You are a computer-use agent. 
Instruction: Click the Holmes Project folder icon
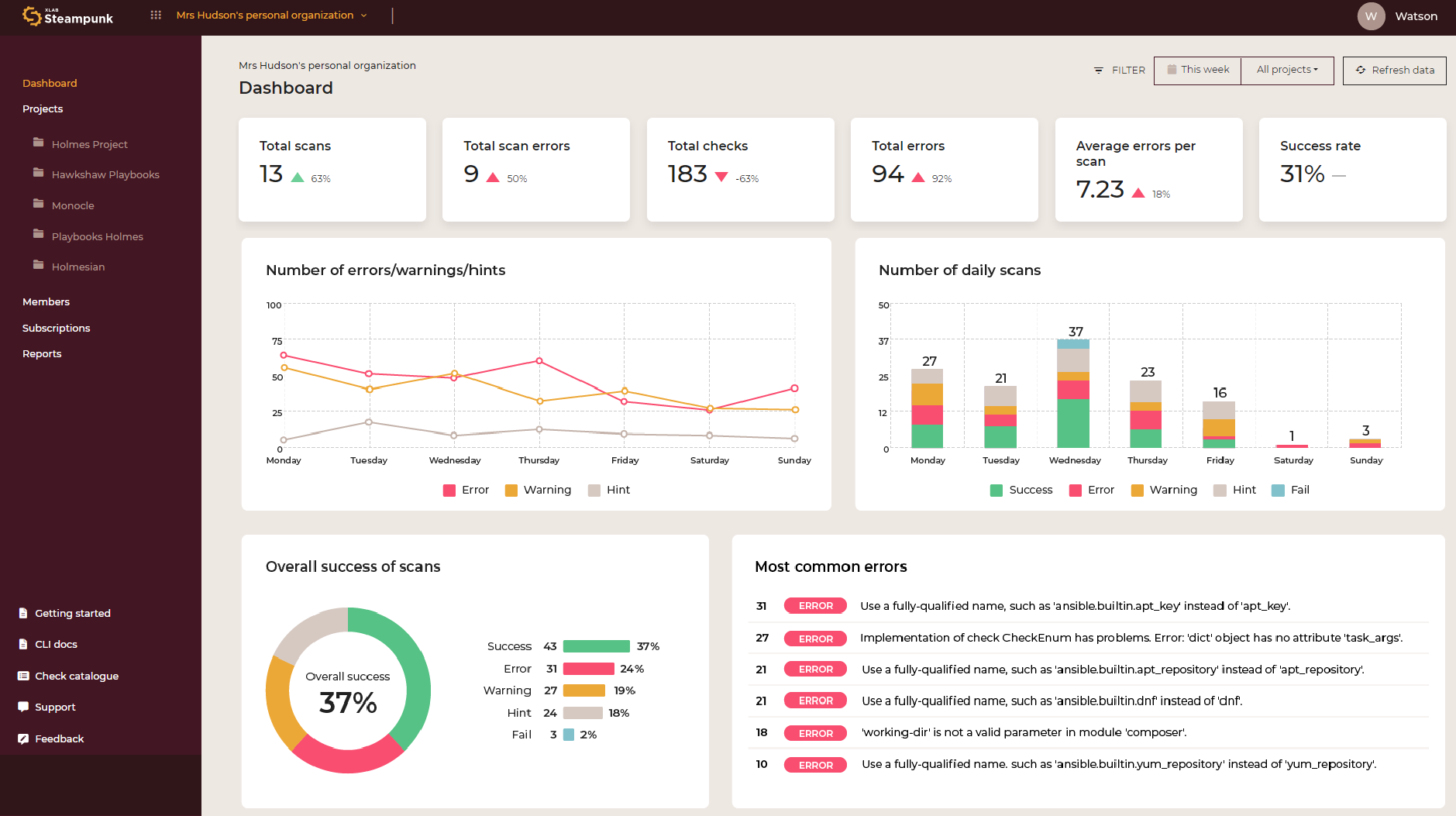[x=38, y=143]
